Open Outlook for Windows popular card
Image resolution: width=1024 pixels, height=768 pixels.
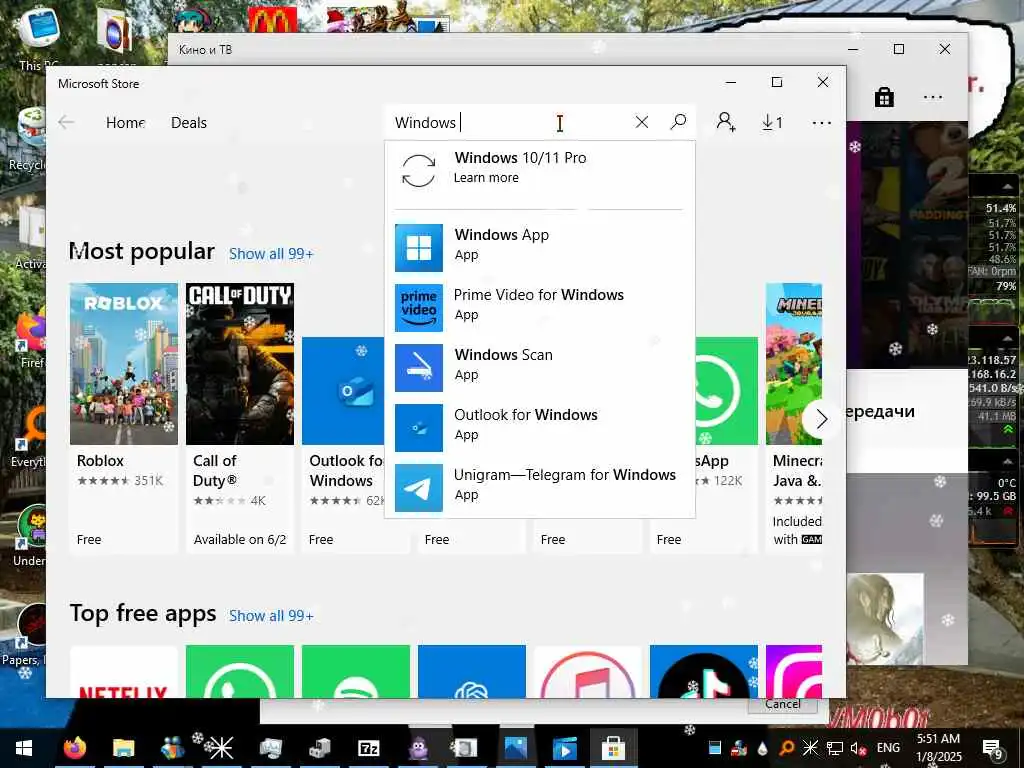pyautogui.click(x=343, y=445)
